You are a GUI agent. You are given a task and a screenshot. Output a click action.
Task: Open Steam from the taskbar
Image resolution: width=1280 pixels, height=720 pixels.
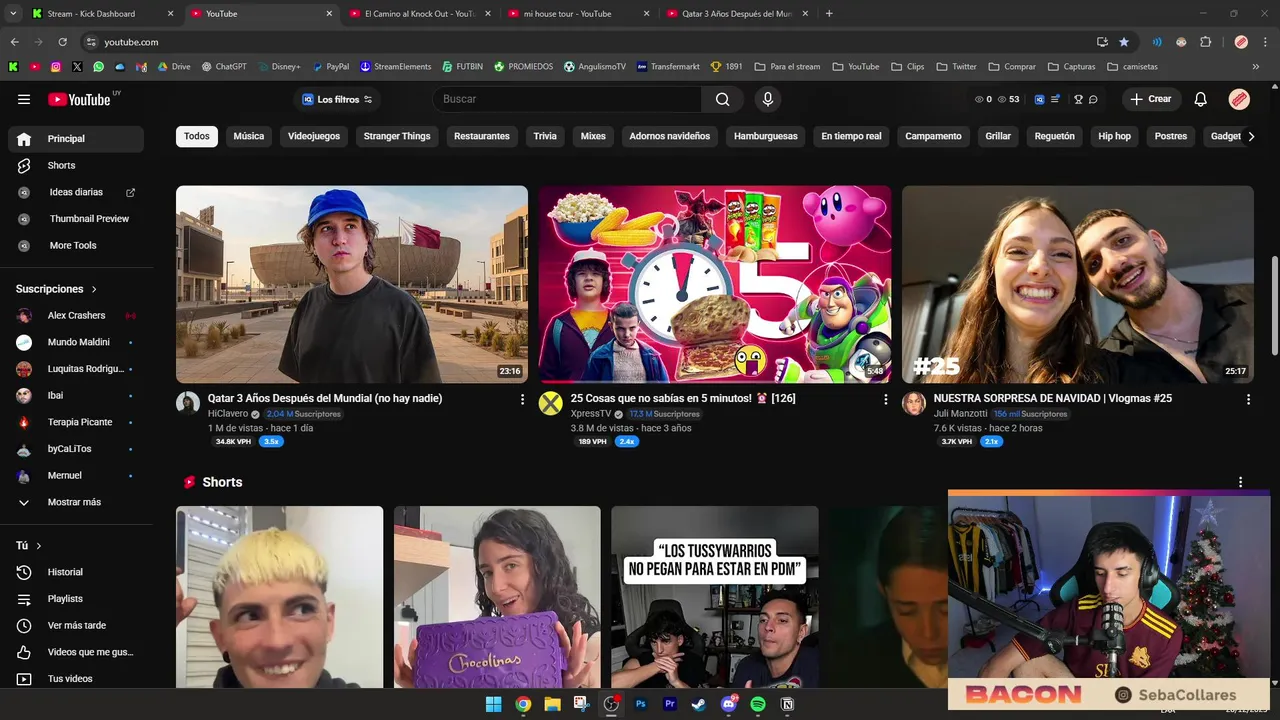tap(698, 704)
